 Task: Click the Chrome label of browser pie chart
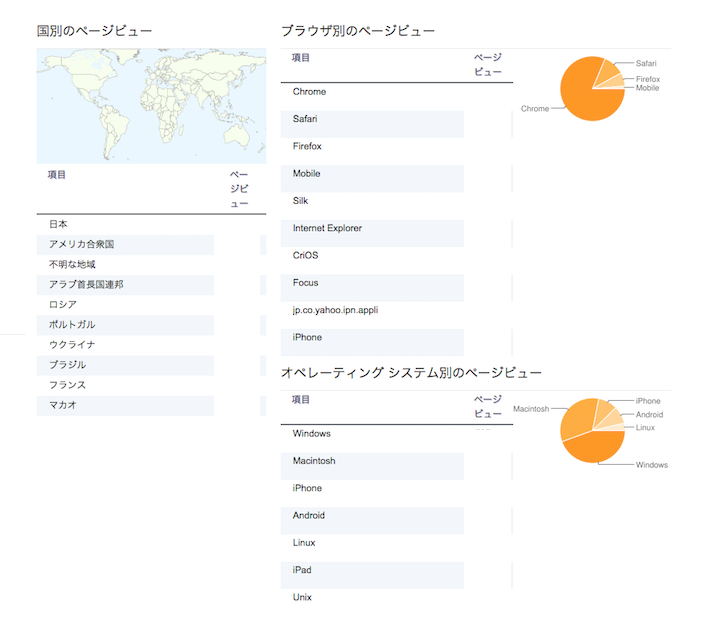(535, 109)
